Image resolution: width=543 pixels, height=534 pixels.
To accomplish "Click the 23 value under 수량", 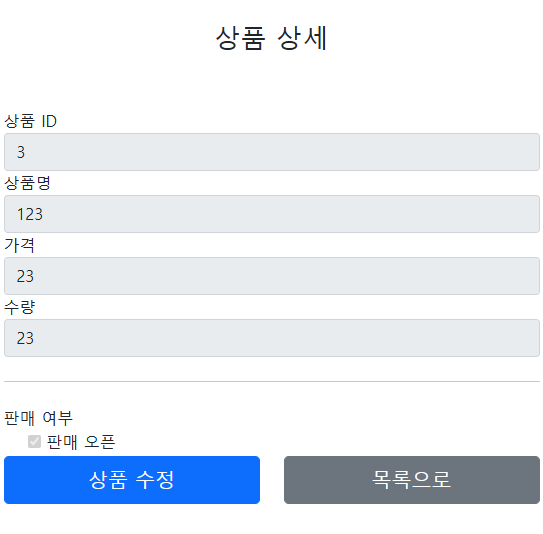I will [25, 338].
